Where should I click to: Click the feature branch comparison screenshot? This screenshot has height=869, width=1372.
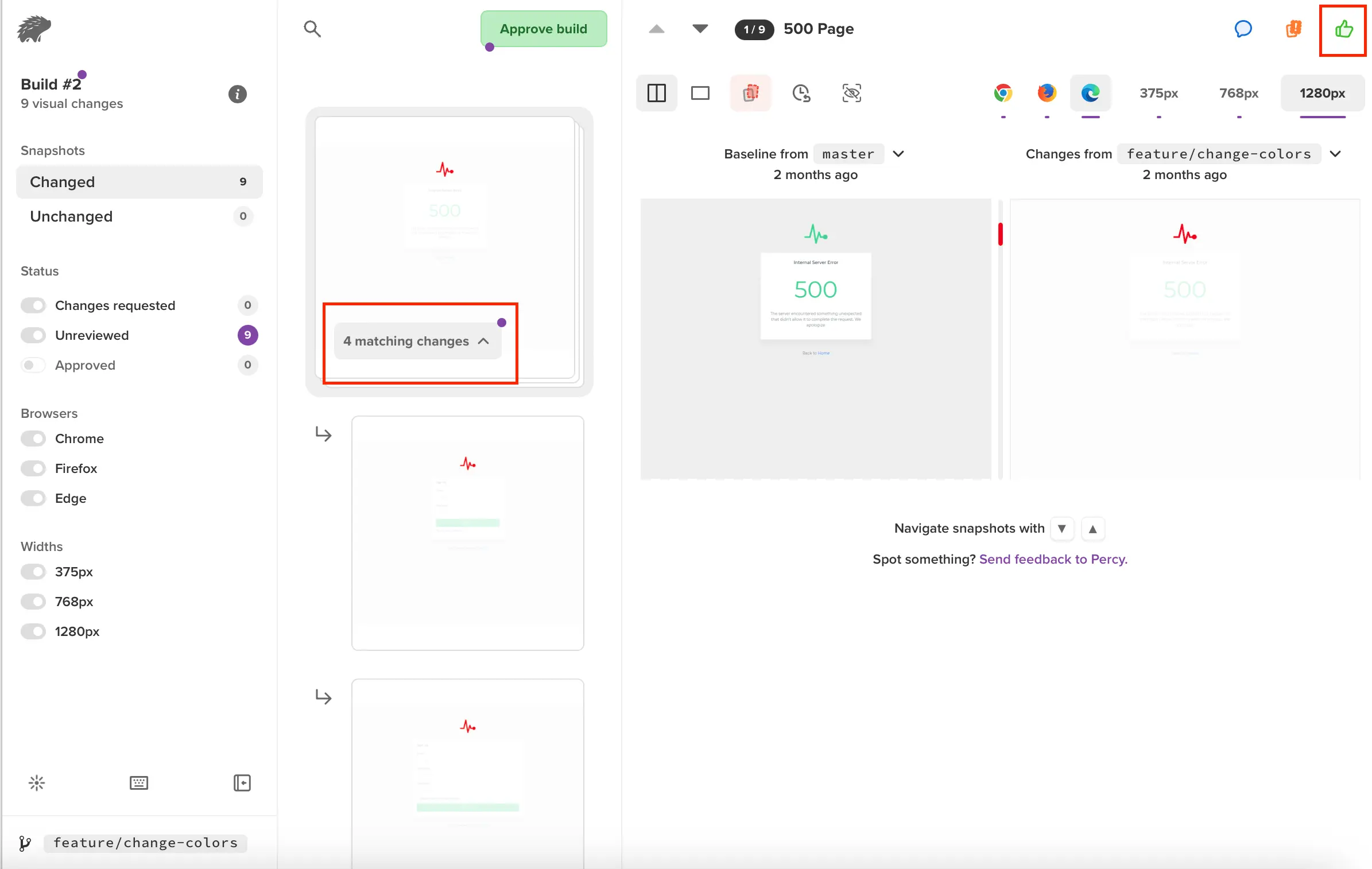click(x=1185, y=339)
